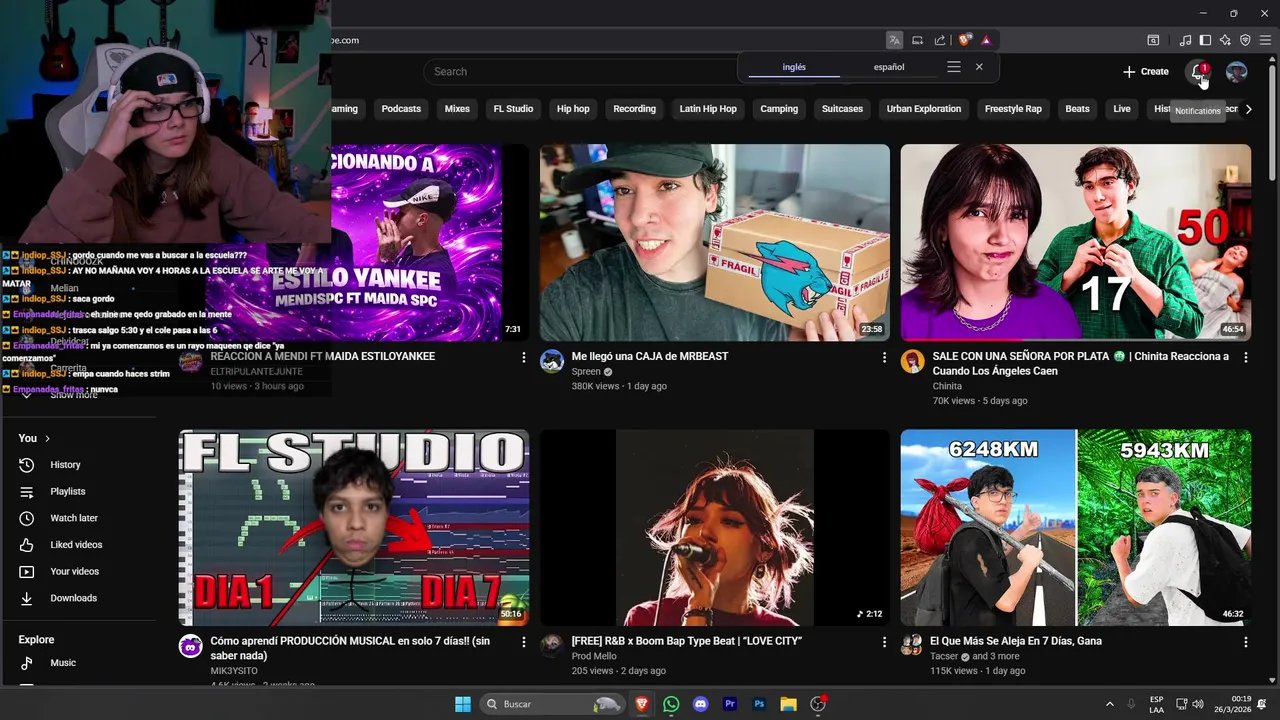Viewport: 1280px width, 720px height.
Task: Close the translate popup
Action: (x=979, y=67)
